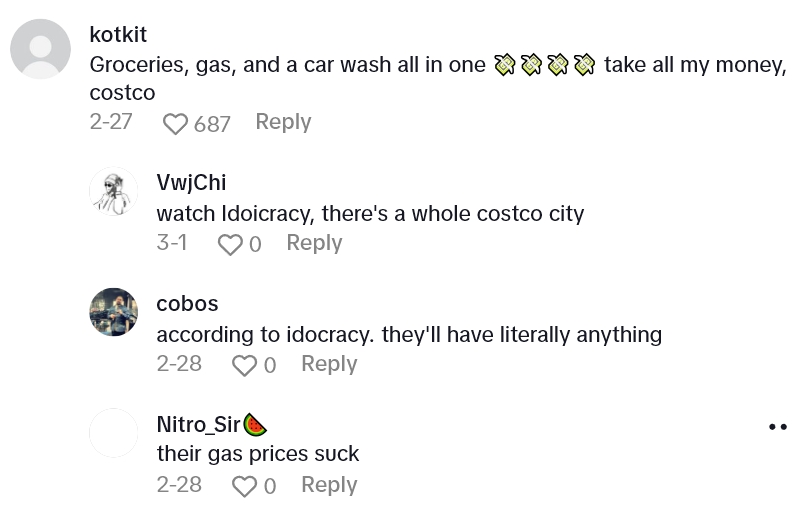The width and height of the screenshot is (792, 514).
Task: Heart Nitro_Sir's gas prices comment
Action: tap(244, 487)
